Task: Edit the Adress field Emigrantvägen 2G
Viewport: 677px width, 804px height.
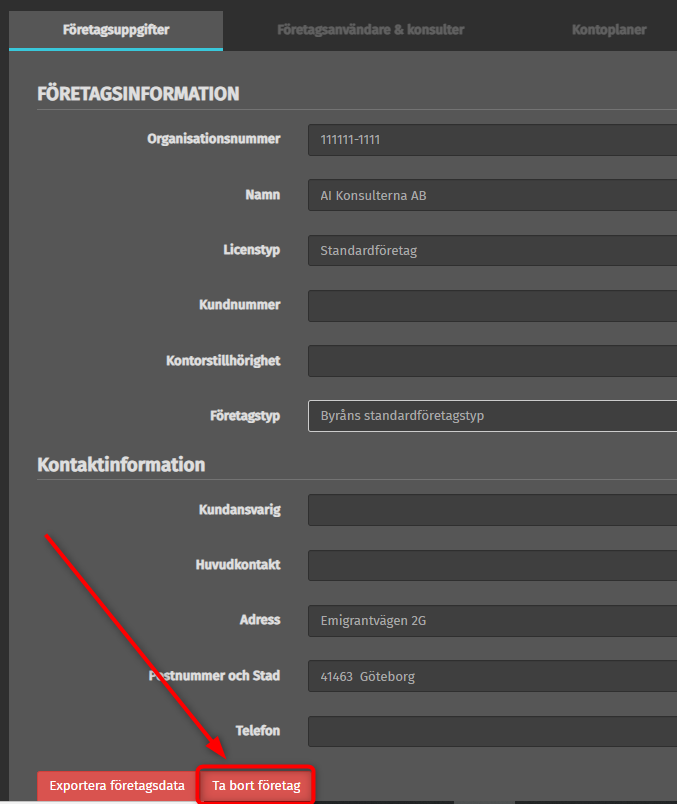Action: click(492, 620)
